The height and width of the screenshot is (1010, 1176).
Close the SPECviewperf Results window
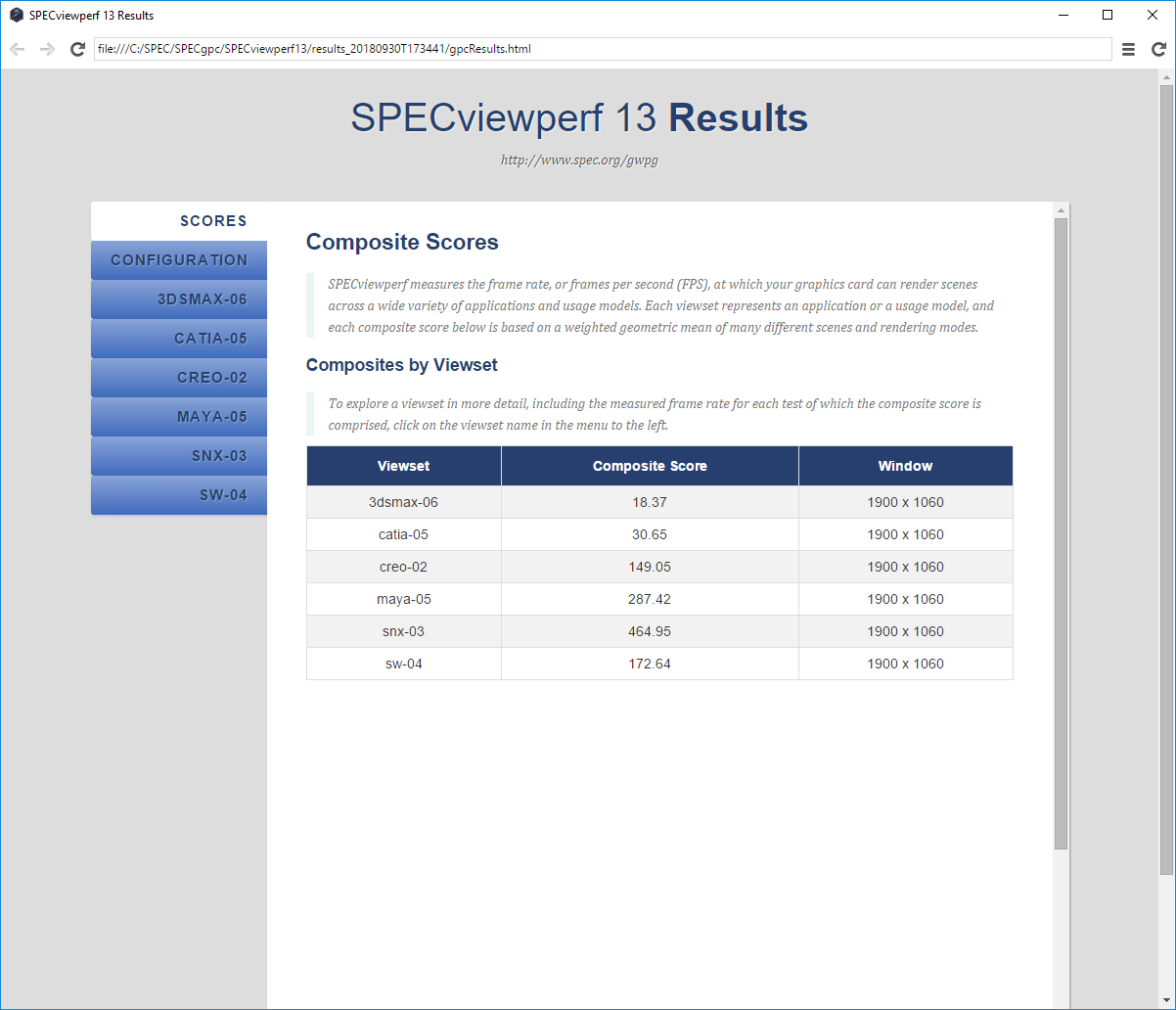[1153, 15]
